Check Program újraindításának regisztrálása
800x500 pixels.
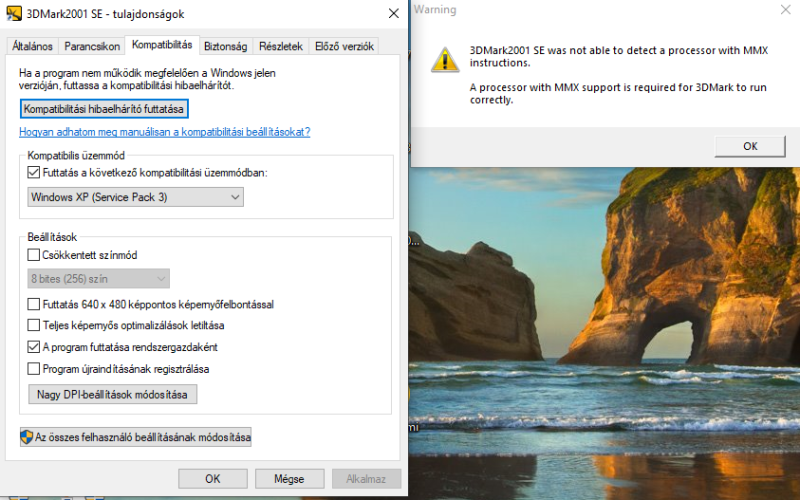click(x=34, y=368)
